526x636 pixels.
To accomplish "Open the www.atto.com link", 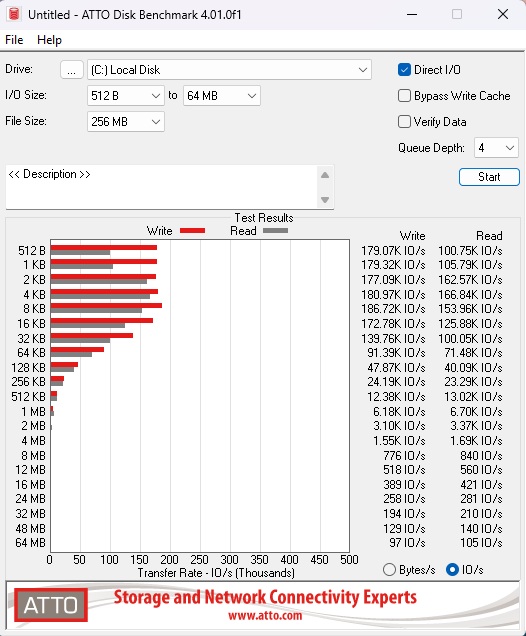I will point(265,616).
